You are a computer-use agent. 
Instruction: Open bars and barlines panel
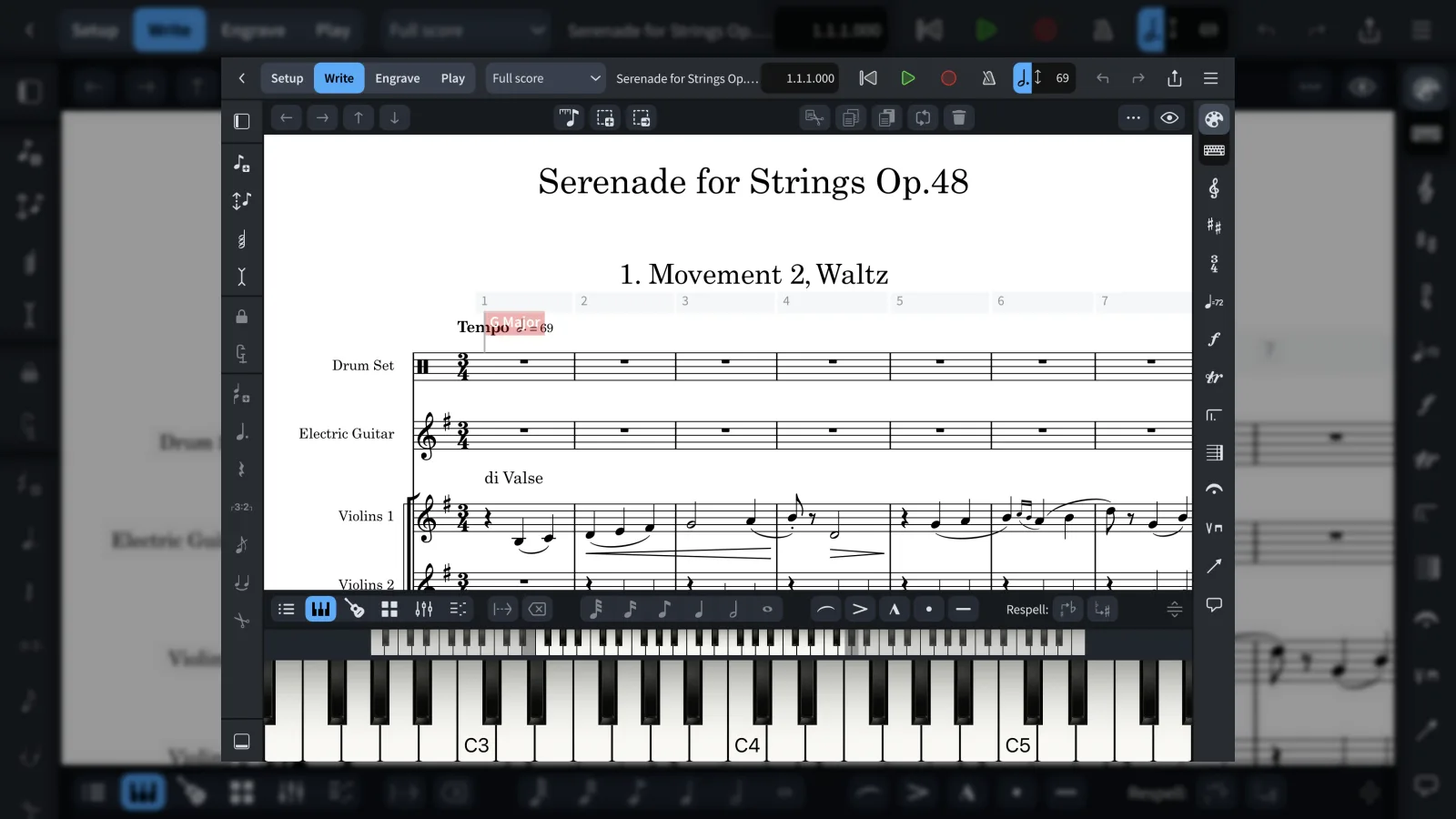[x=1214, y=452]
